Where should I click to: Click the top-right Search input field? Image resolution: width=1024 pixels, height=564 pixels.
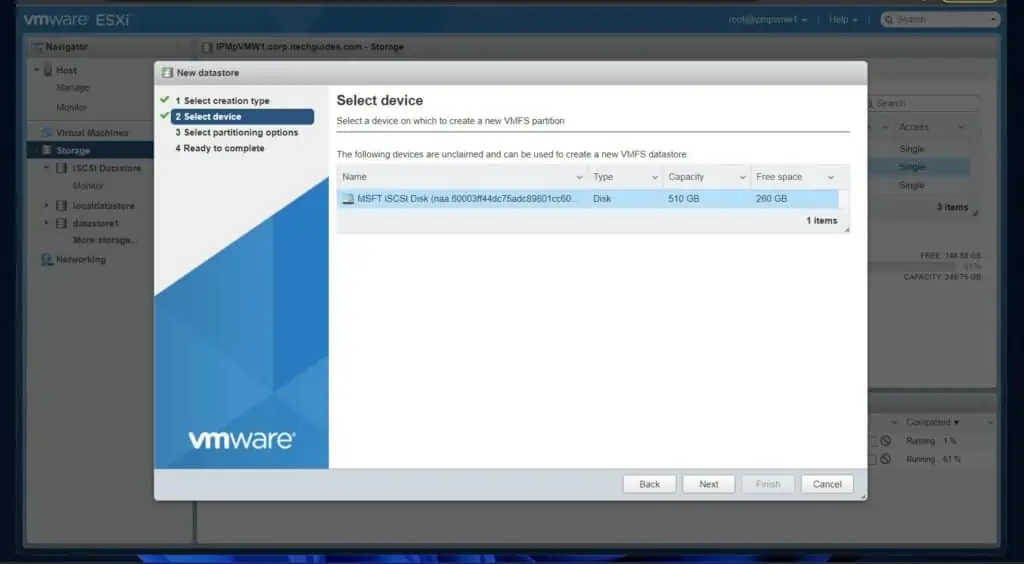pyautogui.click(x=940, y=20)
